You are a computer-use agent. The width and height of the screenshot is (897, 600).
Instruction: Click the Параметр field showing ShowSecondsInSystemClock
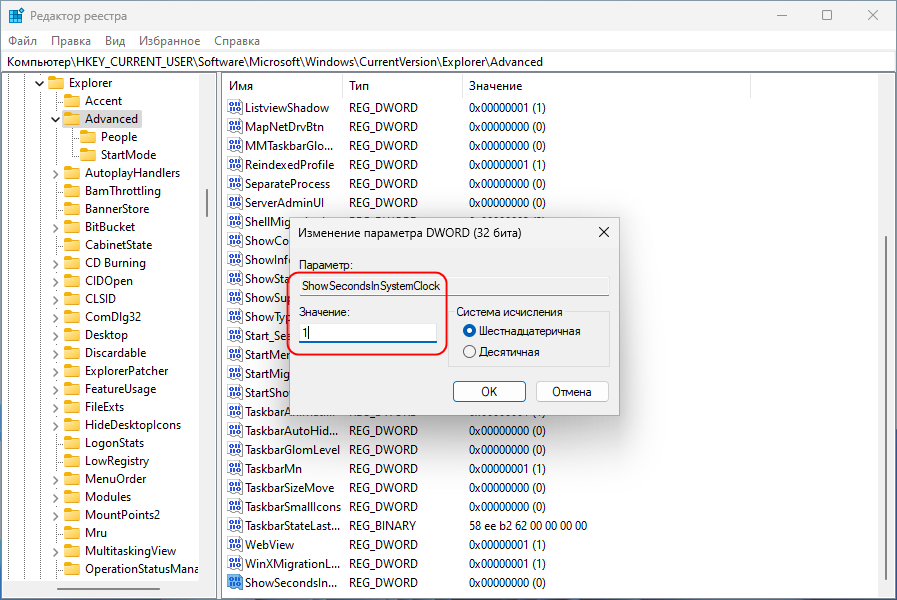[454, 286]
